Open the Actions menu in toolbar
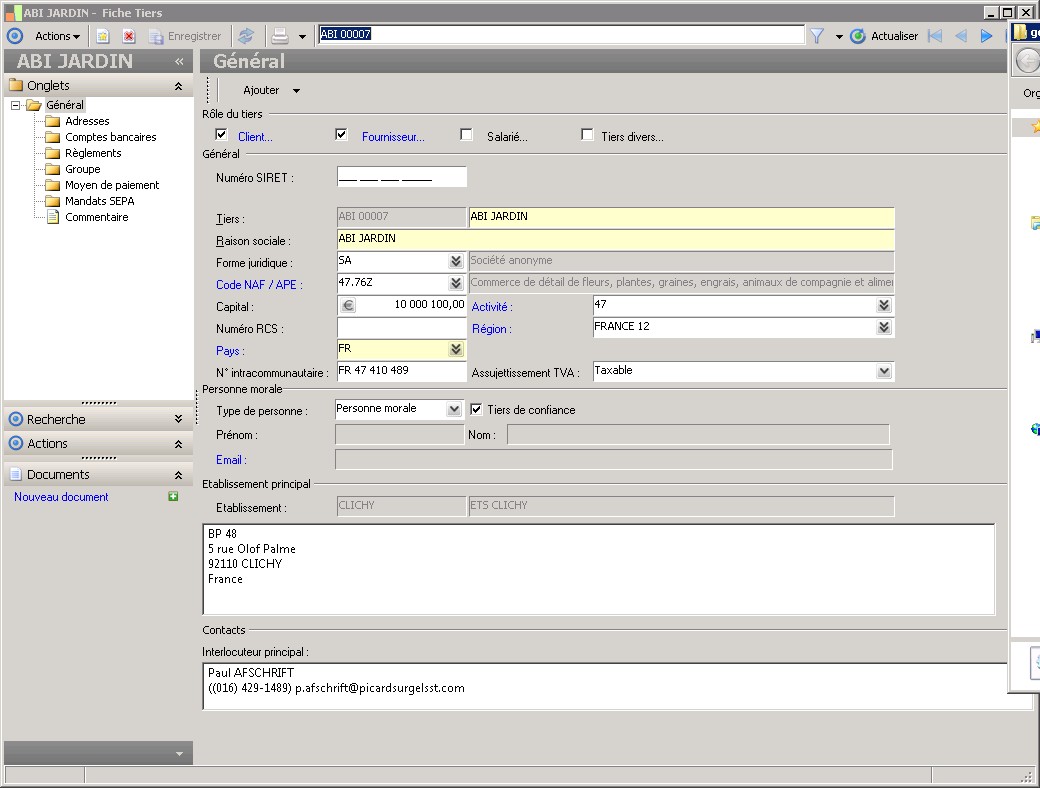Screen dimensions: 1040x788 pos(57,36)
